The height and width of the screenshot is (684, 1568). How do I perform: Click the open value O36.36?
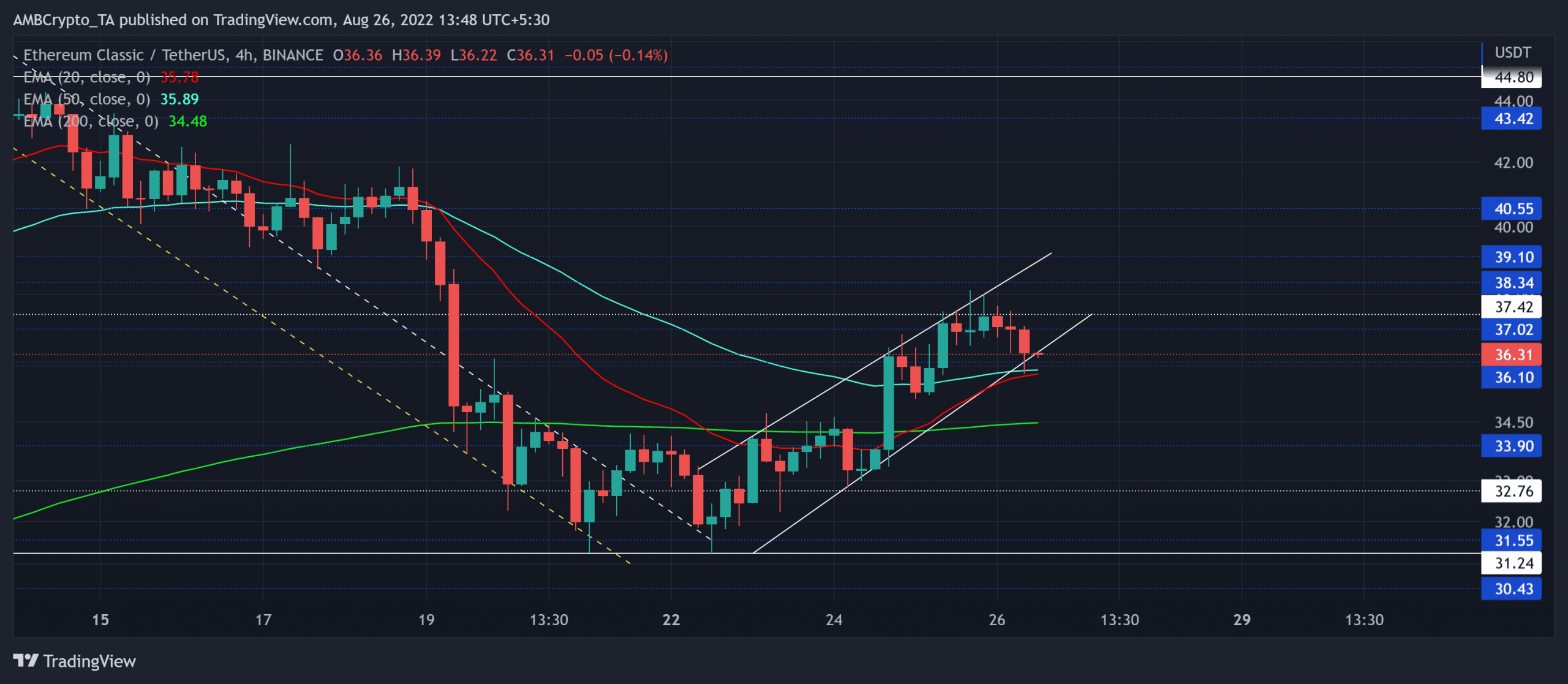click(x=358, y=55)
